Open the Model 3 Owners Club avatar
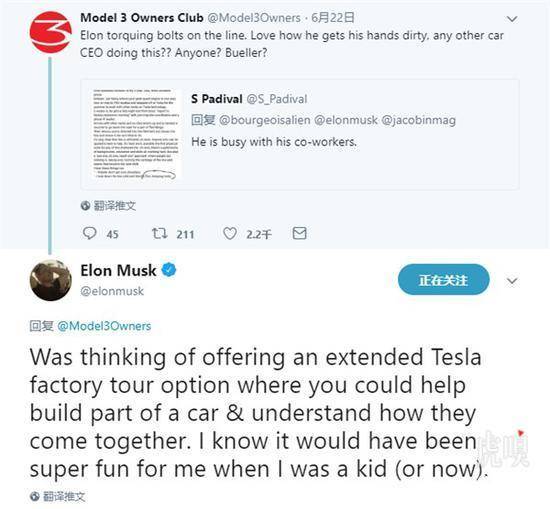Image resolution: width=550 pixels, height=509 pixels. tap(51, 32)
